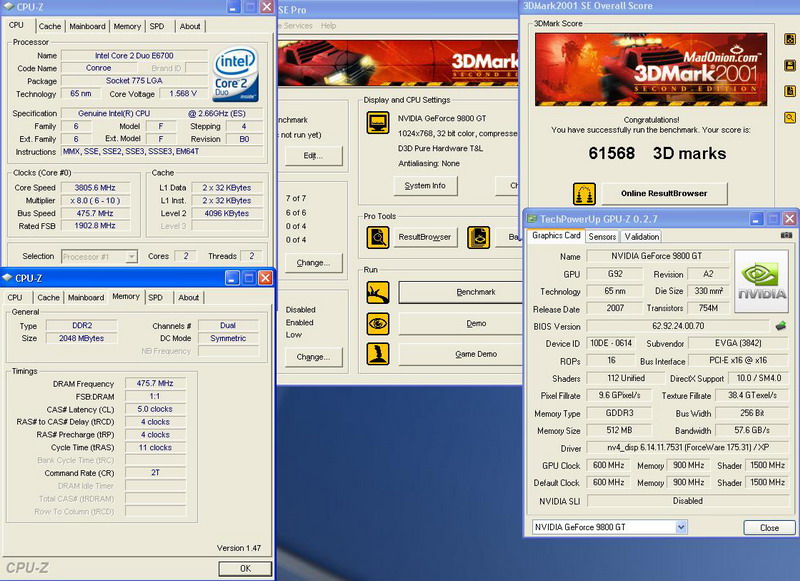Open Memory tab in upper CPU-Z

[127, 26]
